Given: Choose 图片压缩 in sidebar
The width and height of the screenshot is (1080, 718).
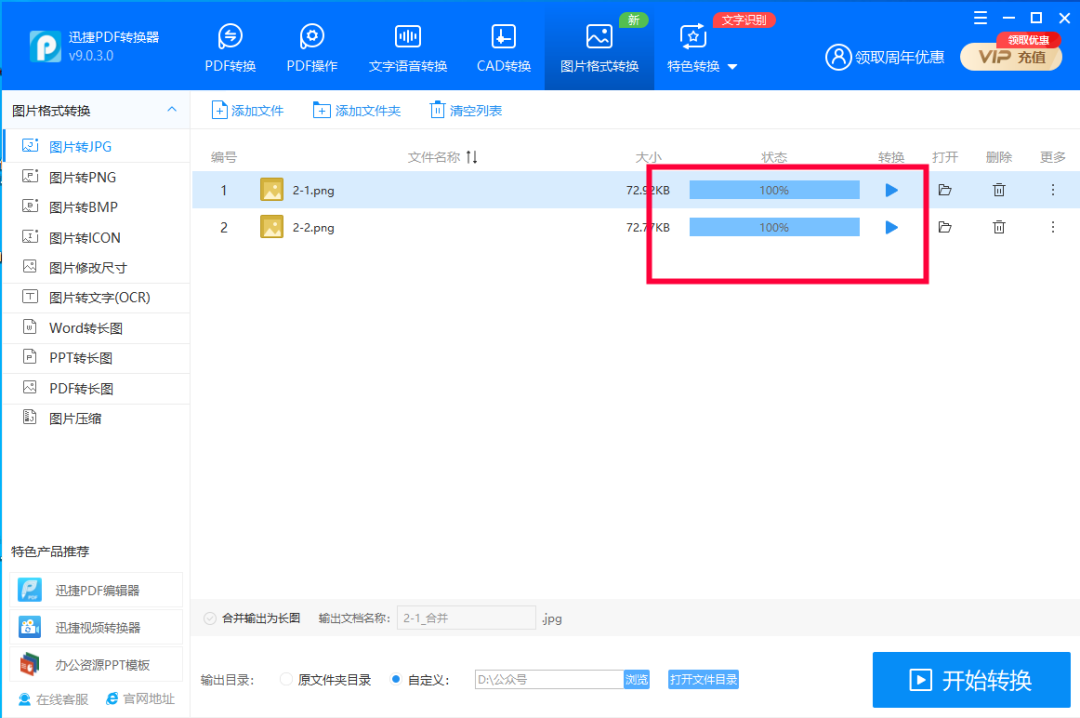Looking at the screenshot, I should click(96, 418).
